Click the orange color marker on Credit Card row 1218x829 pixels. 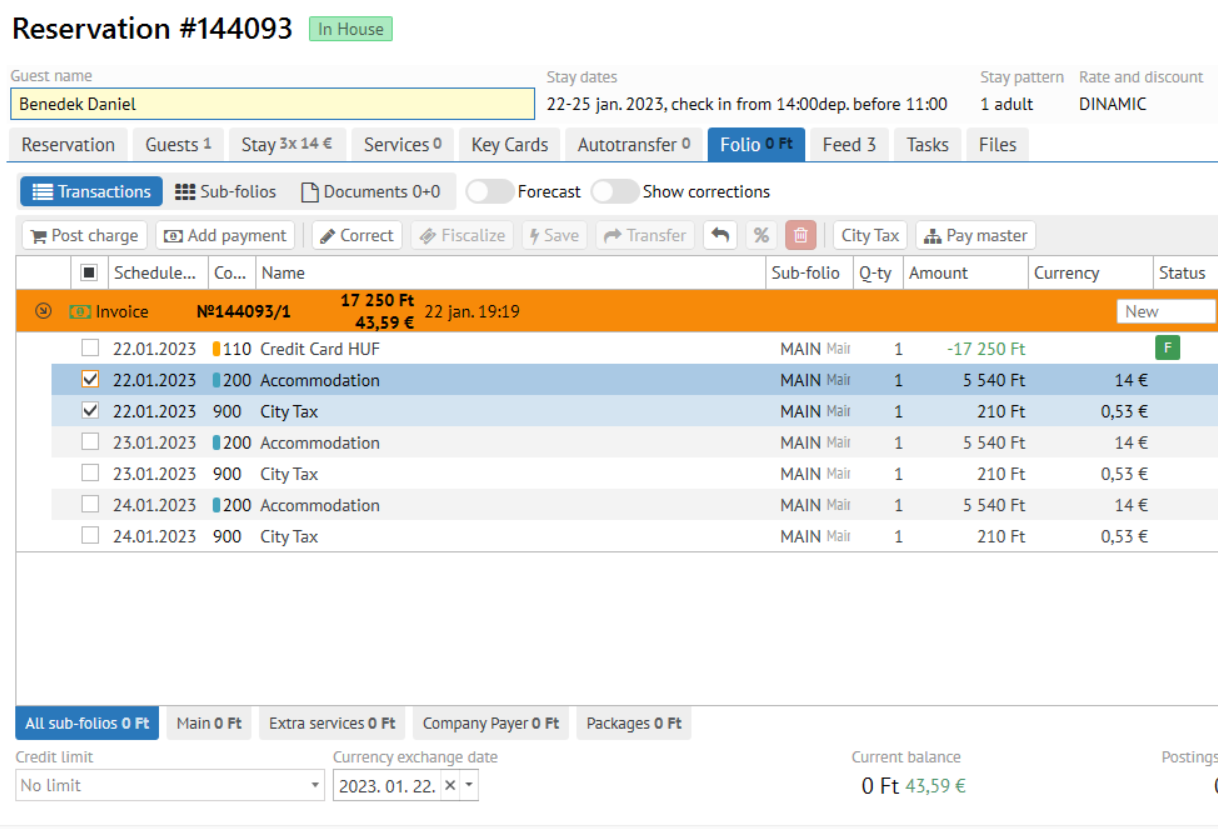tap(216, 349)
